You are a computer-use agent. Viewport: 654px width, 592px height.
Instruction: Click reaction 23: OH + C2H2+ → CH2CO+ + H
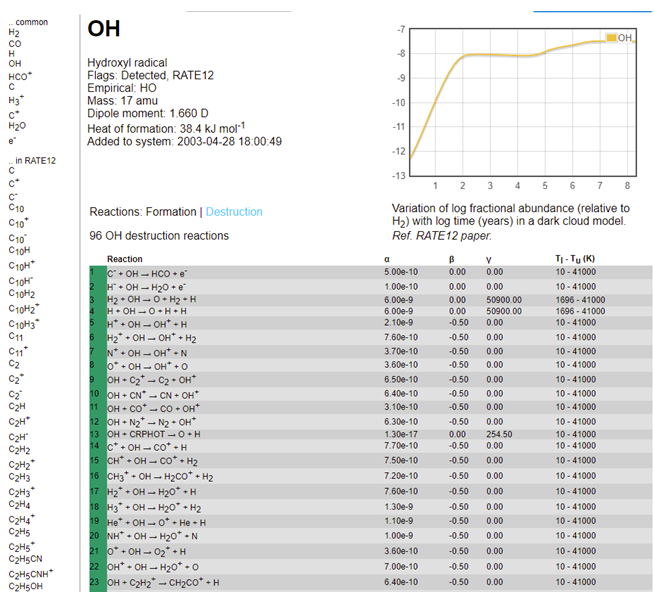163,582
